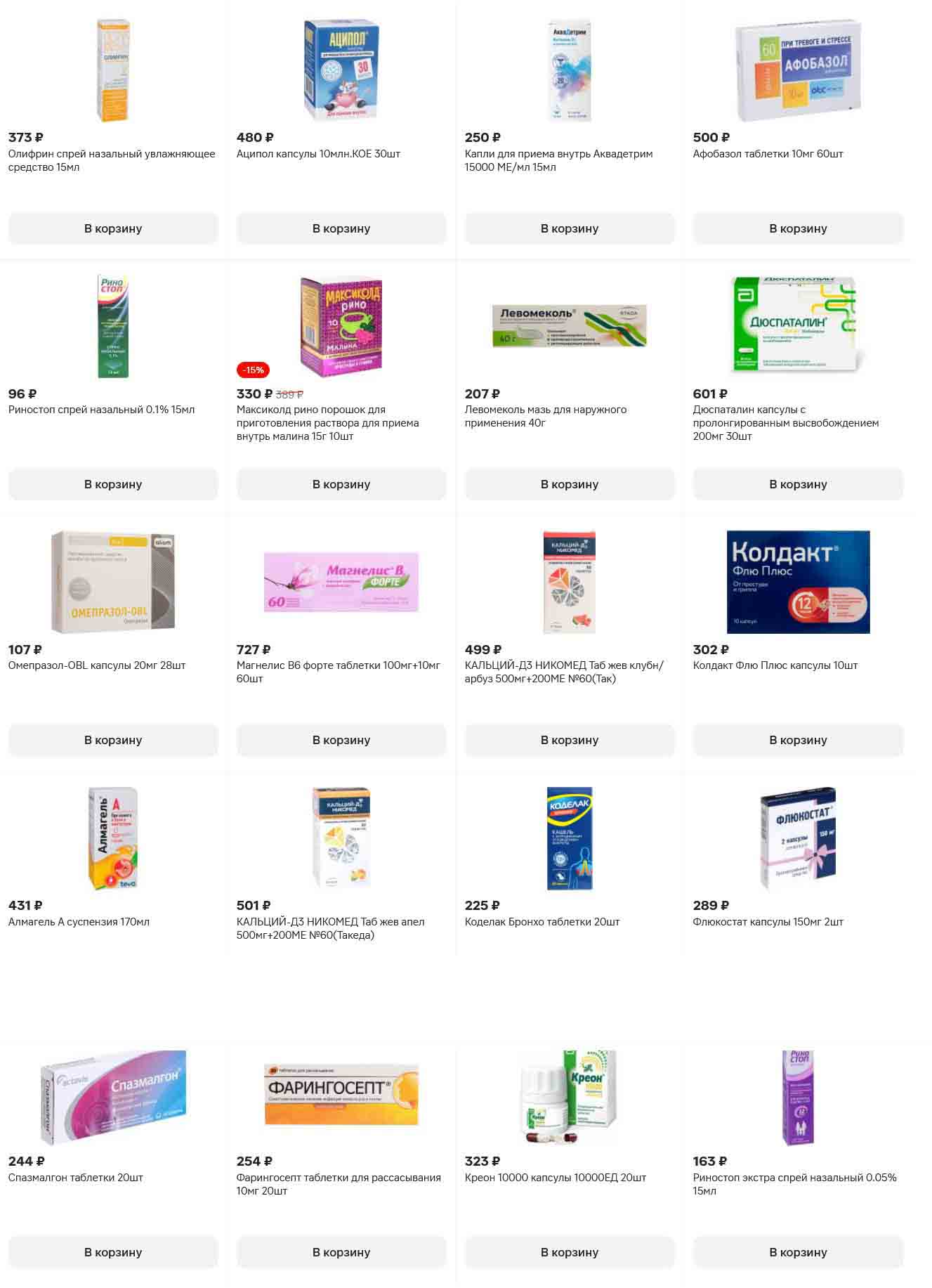The height and width of the screenshot is (1288, 932).
Task: Add Аквадетрим drops to the cart
Action: click(x=570, y=228)
